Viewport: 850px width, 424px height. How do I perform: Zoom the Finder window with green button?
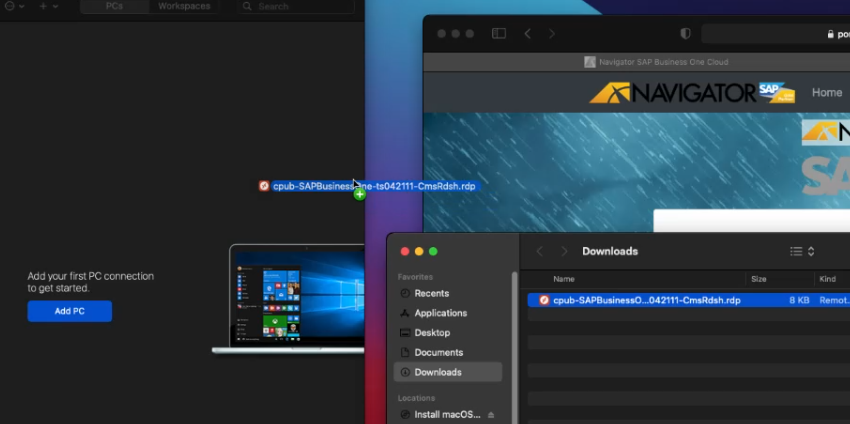(x=433, y=251)
